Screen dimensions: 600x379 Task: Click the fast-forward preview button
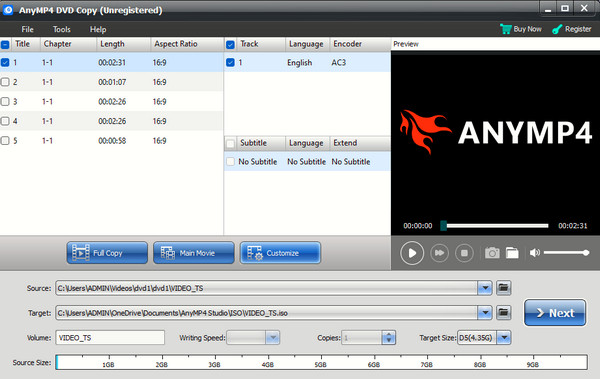[439, 253]
